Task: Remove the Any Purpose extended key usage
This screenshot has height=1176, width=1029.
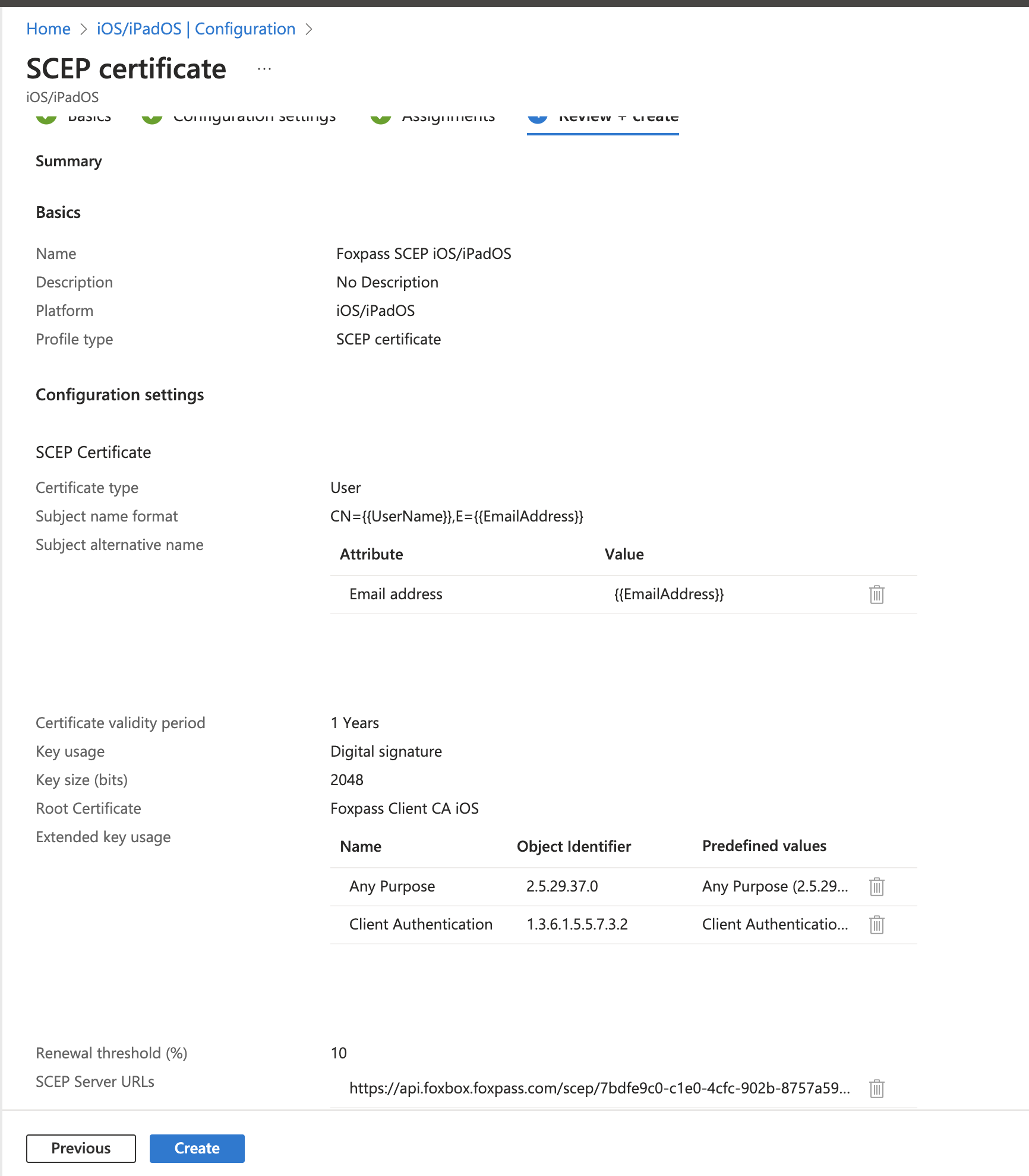Action: pyautogui.click(x=876, y=886)
